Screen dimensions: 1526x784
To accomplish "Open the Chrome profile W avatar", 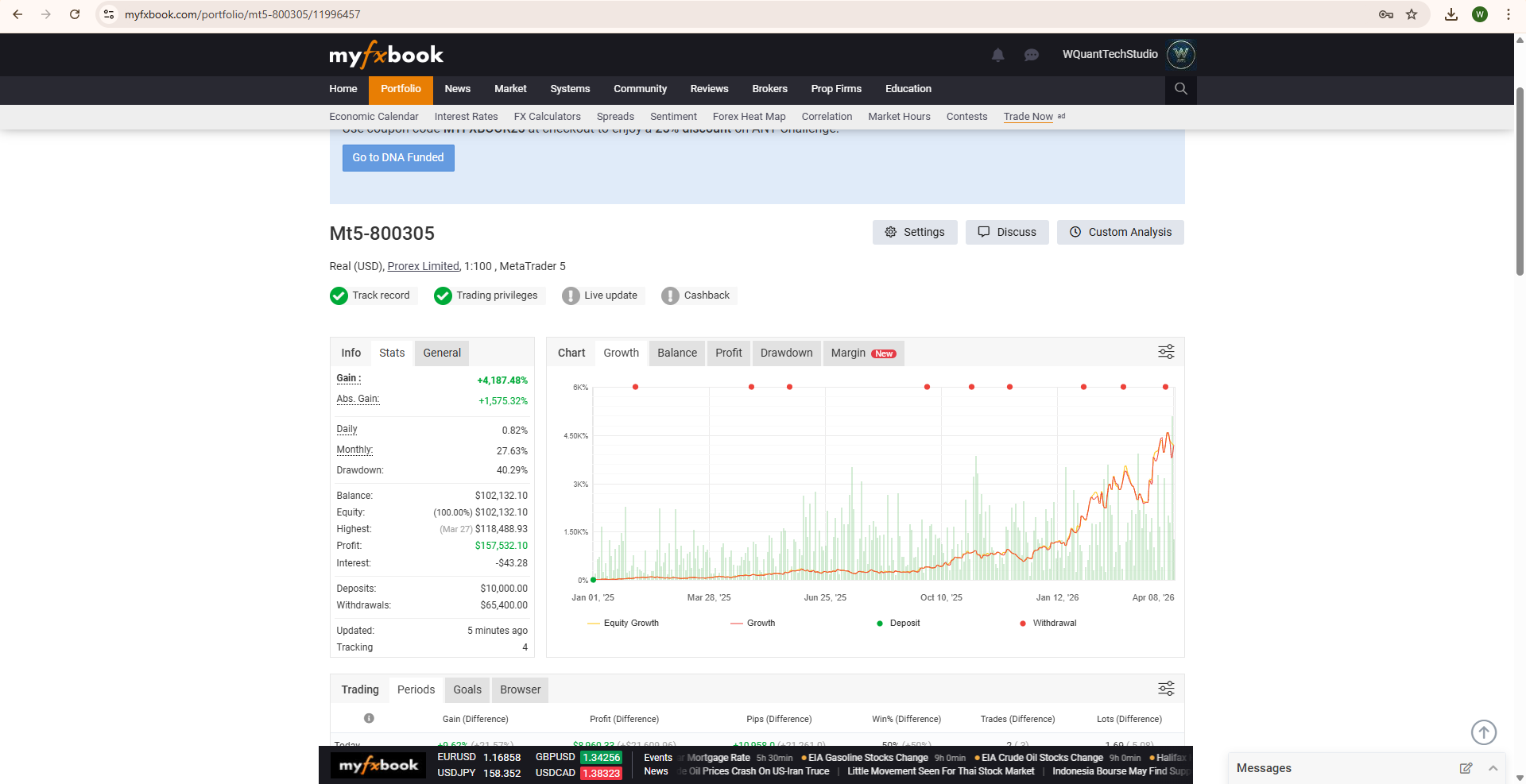I will (x=1480, y=14).
